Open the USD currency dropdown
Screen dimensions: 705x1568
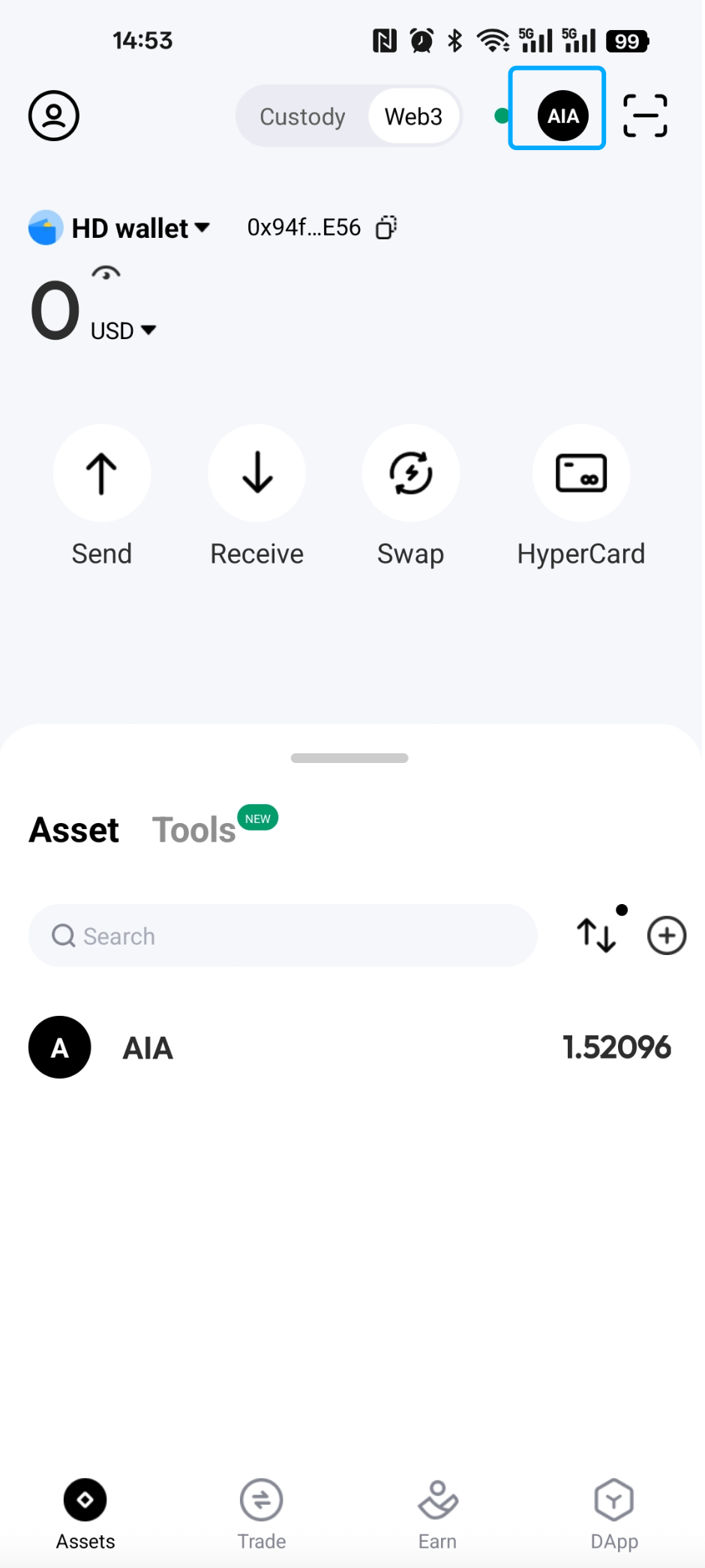point(124,331)
